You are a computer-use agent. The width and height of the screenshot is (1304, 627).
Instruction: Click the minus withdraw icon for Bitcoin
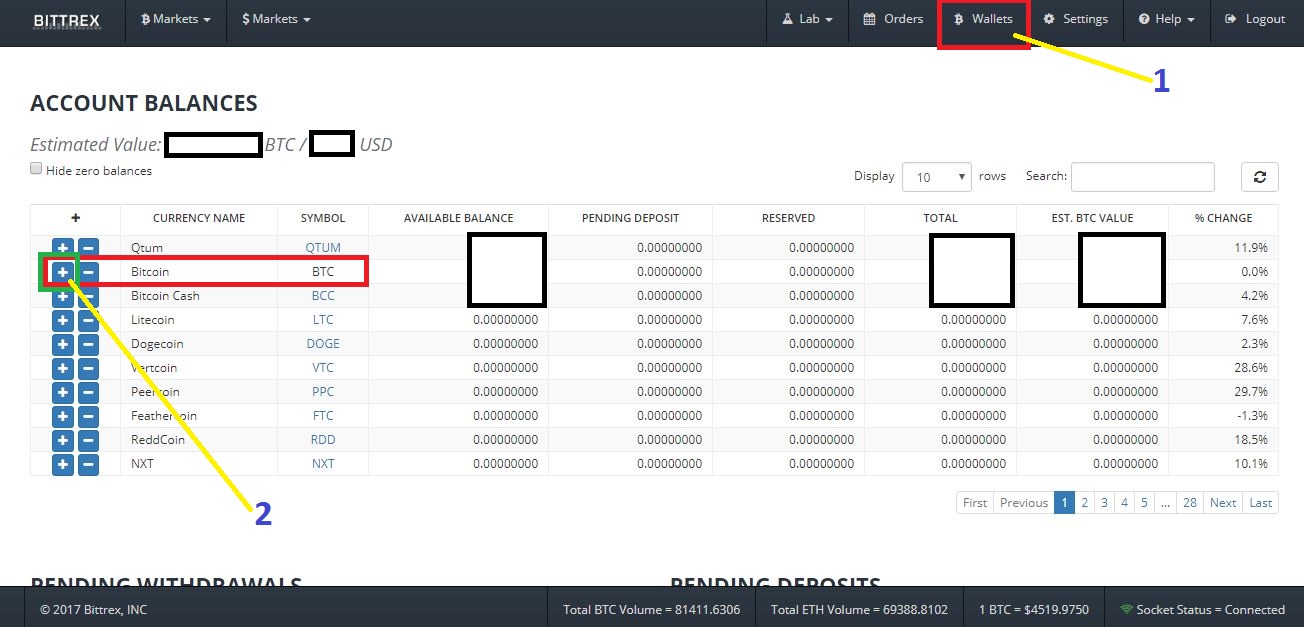click(88, 272)
